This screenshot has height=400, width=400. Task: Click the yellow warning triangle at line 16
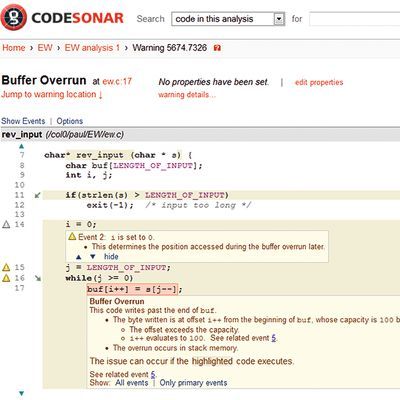tap(6, 278)
